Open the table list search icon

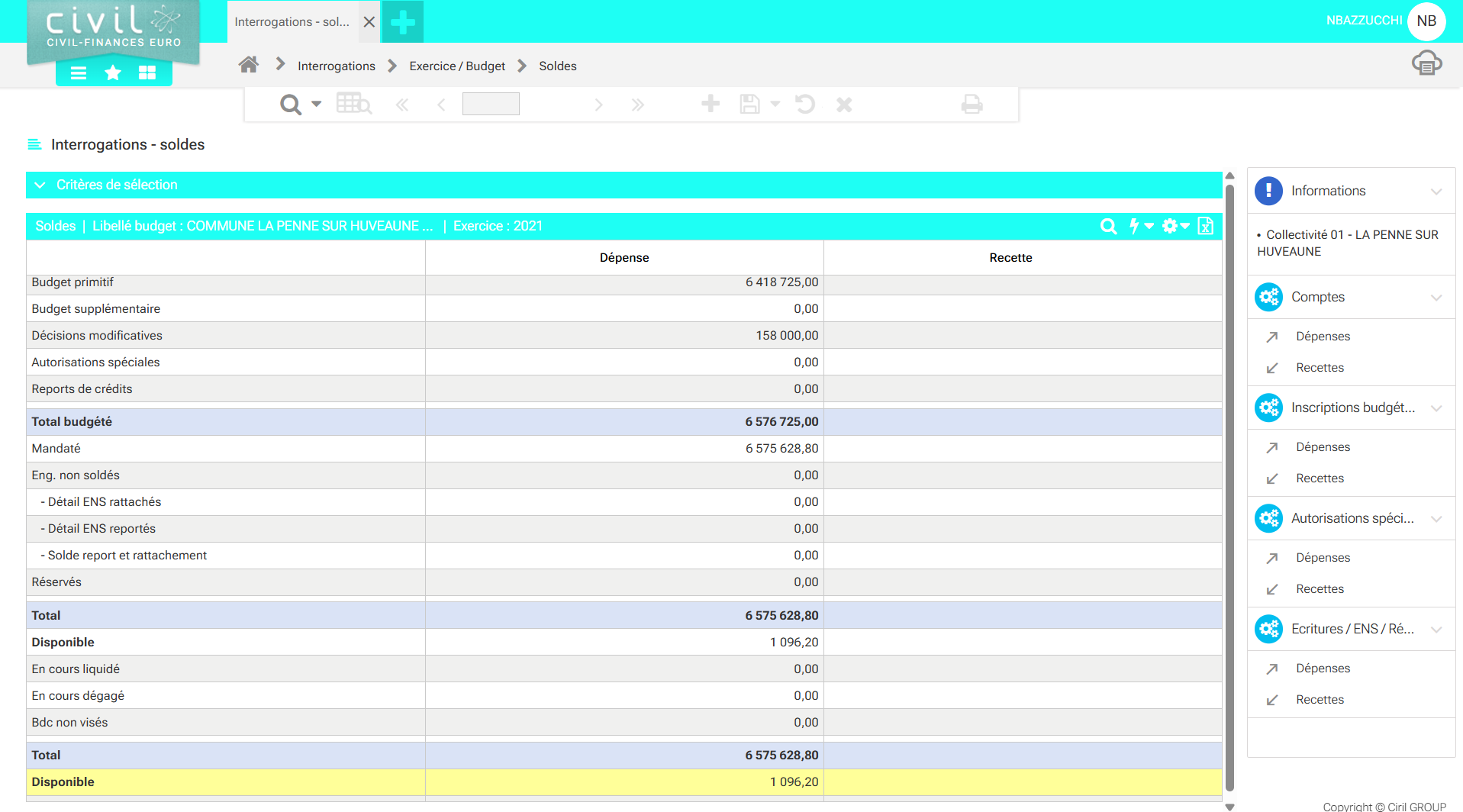pyautogui.click(x=354, y=104)
